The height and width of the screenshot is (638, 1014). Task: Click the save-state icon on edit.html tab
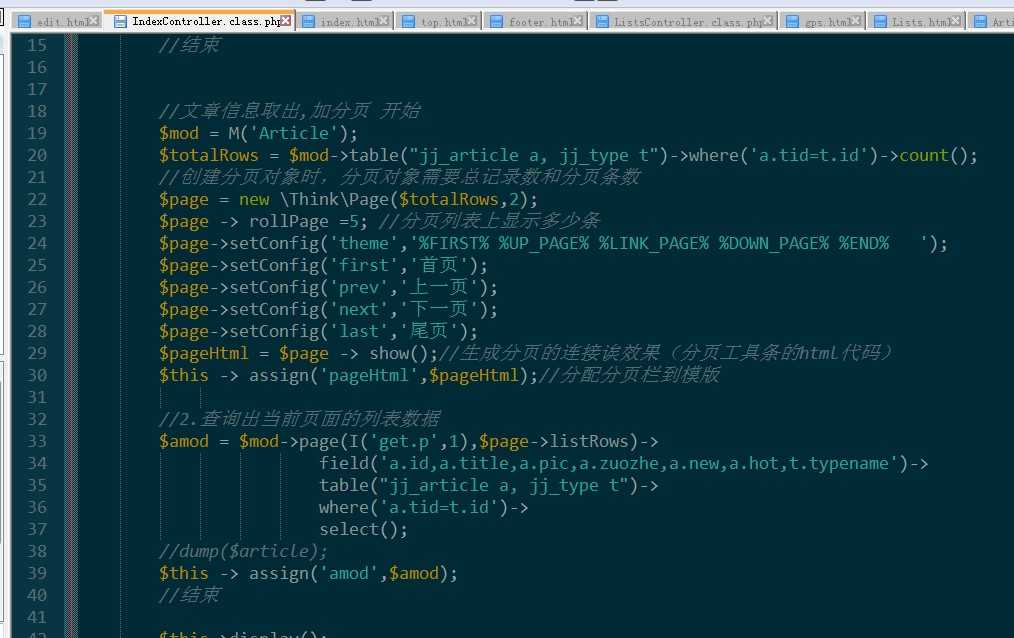(25, 21)
